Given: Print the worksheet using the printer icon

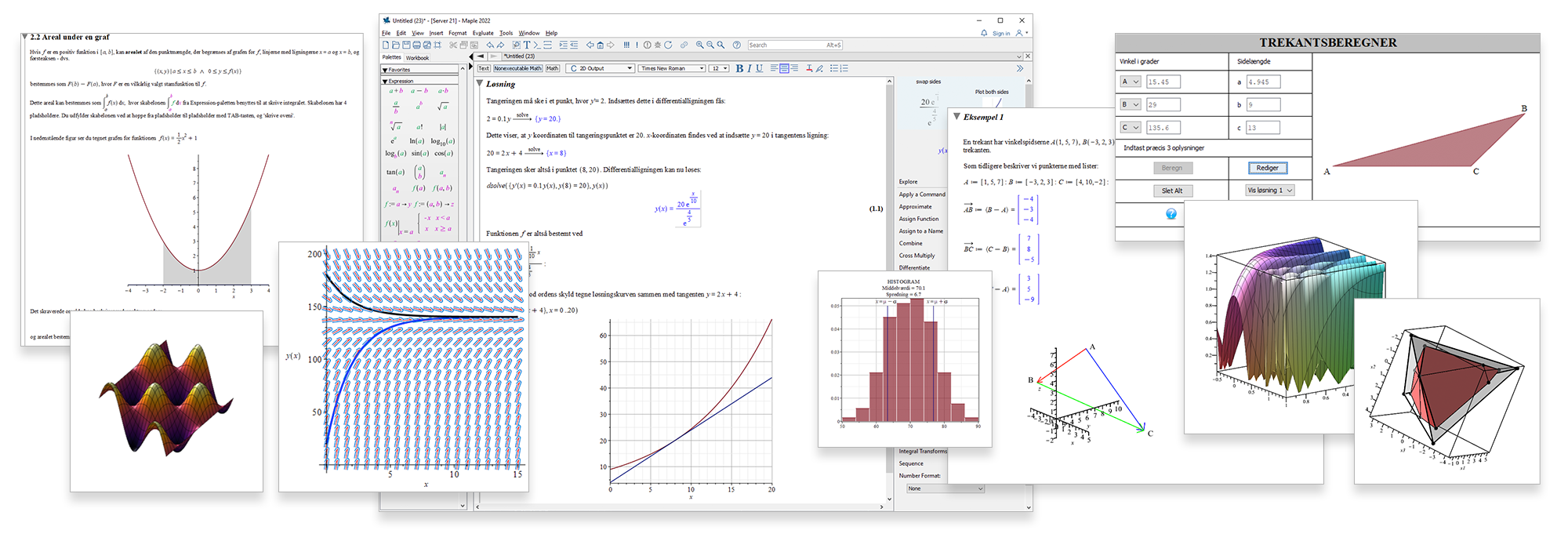Looking at the screenshot, I should [x=416, y=45].
